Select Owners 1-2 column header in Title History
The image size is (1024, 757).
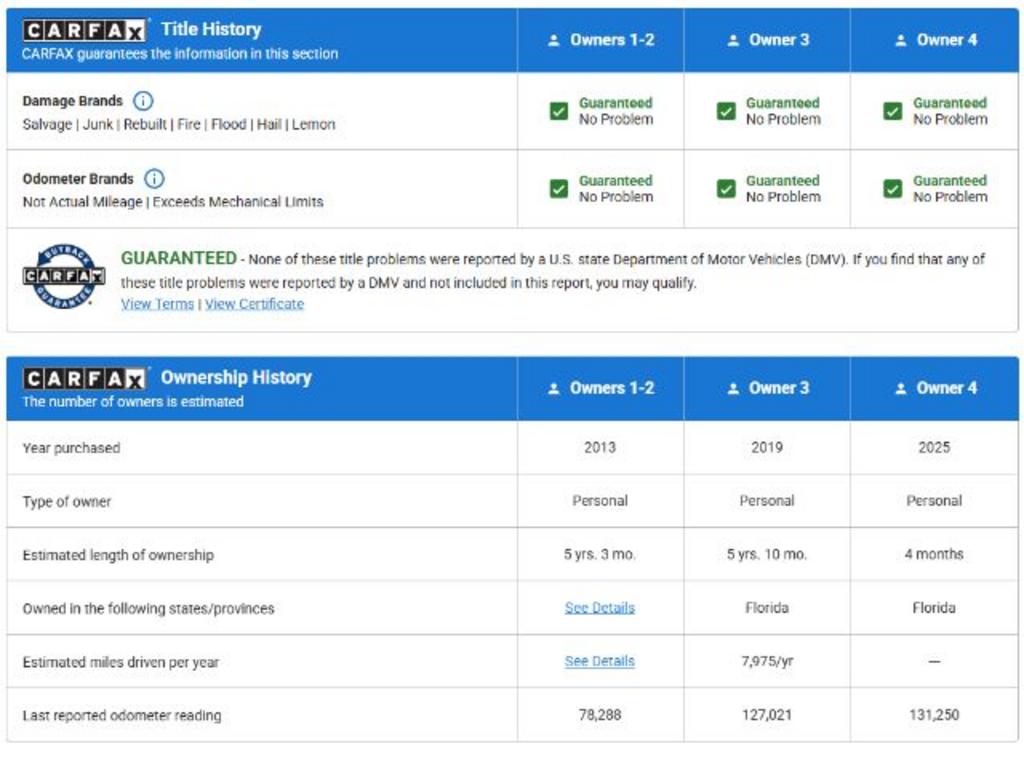tap(601, 40)
